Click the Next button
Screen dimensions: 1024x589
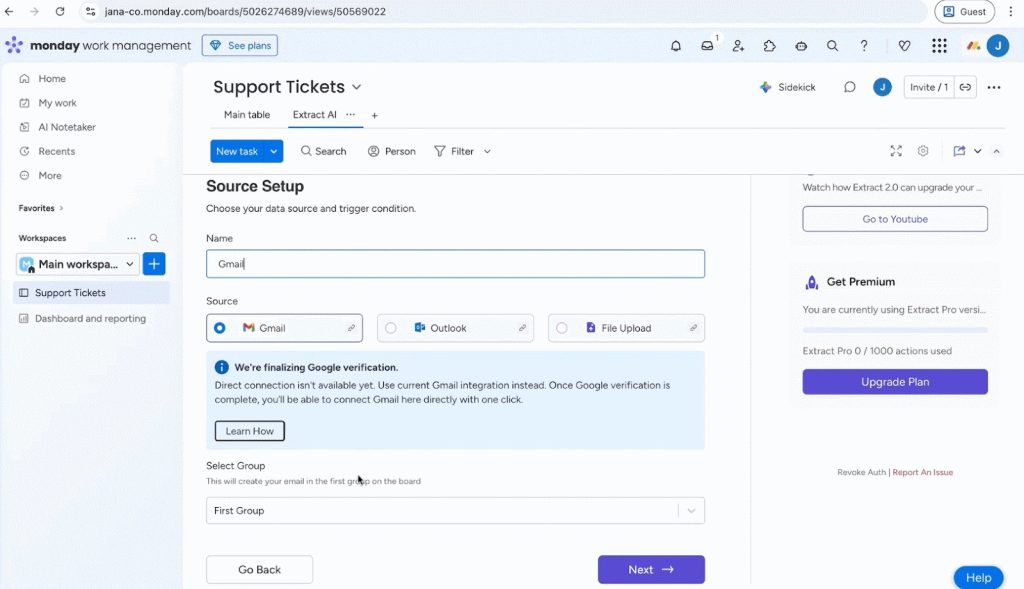click(651, 570)
